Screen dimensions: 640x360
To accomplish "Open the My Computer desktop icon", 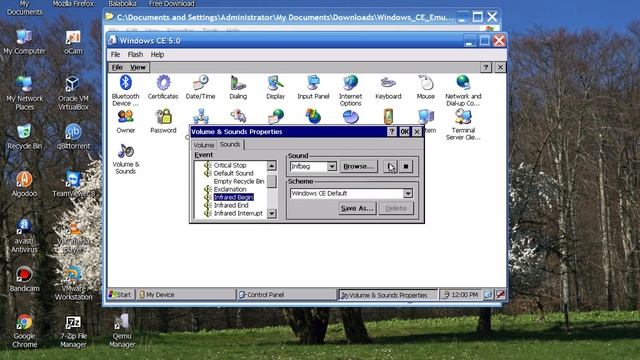I will pyautogui.click(x=24, y=42).
